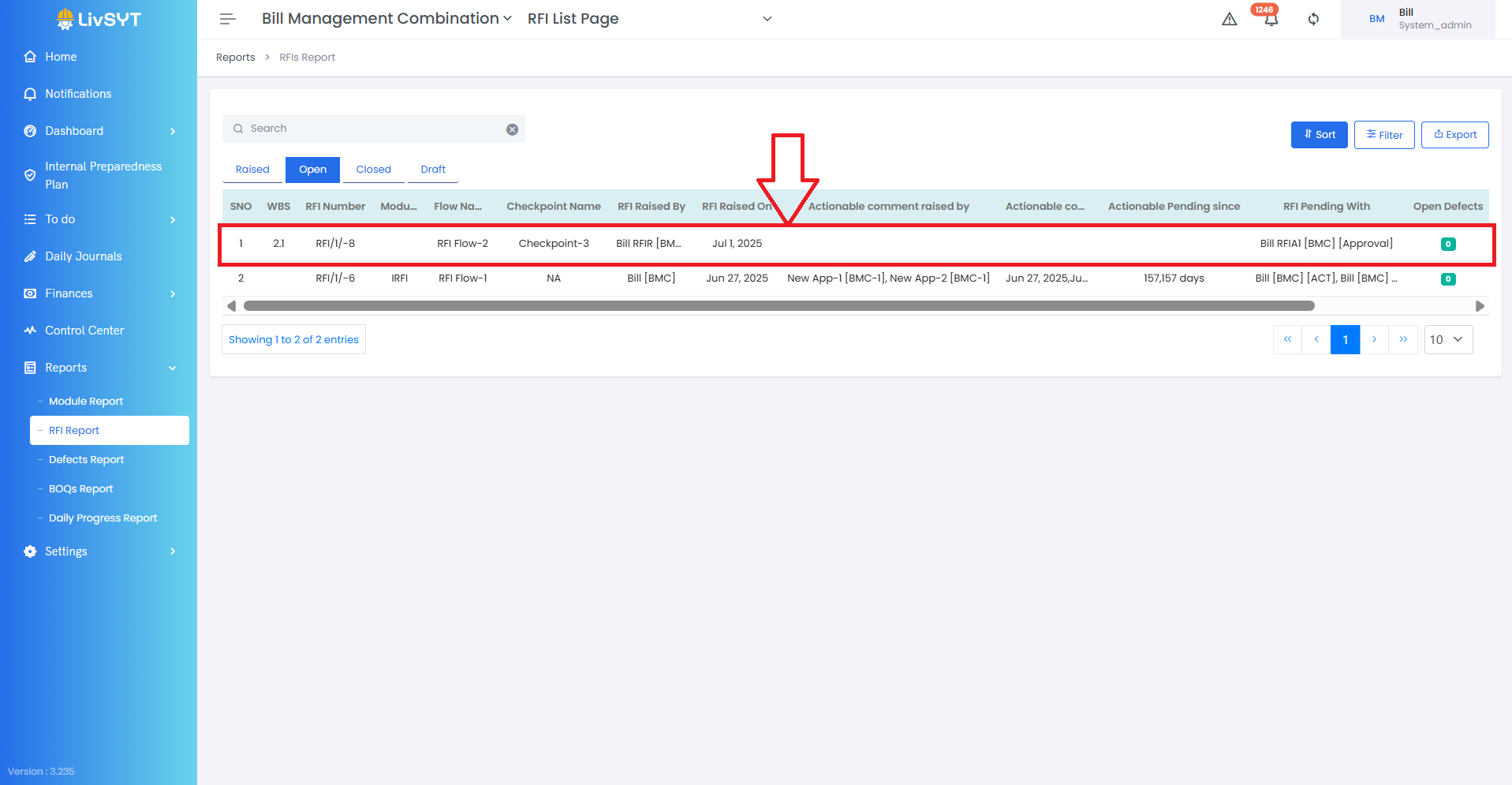
Task: Go to the first page of results
Action: (1287, 339)
